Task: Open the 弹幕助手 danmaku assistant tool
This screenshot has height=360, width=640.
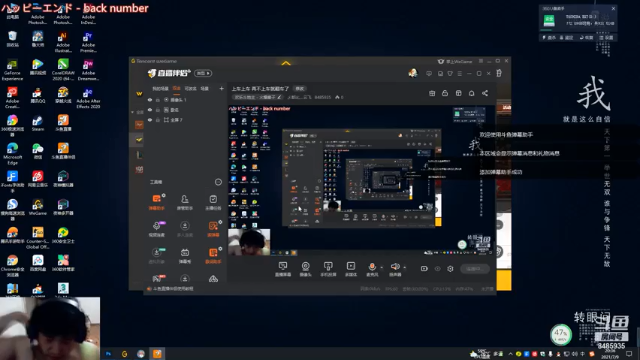Action: [x=156, y=202]
